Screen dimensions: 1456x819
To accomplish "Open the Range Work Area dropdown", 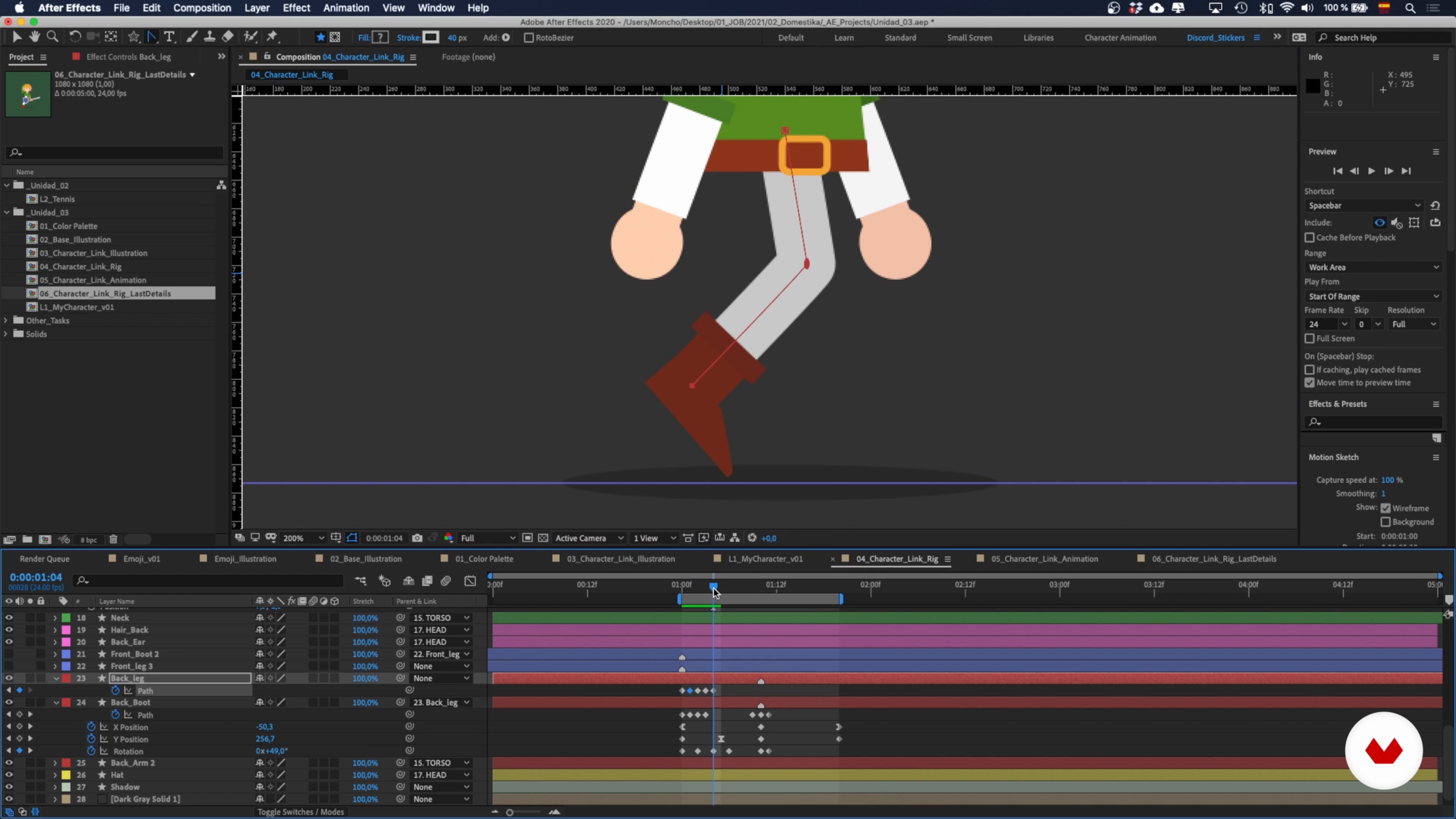I will 1373,267.
